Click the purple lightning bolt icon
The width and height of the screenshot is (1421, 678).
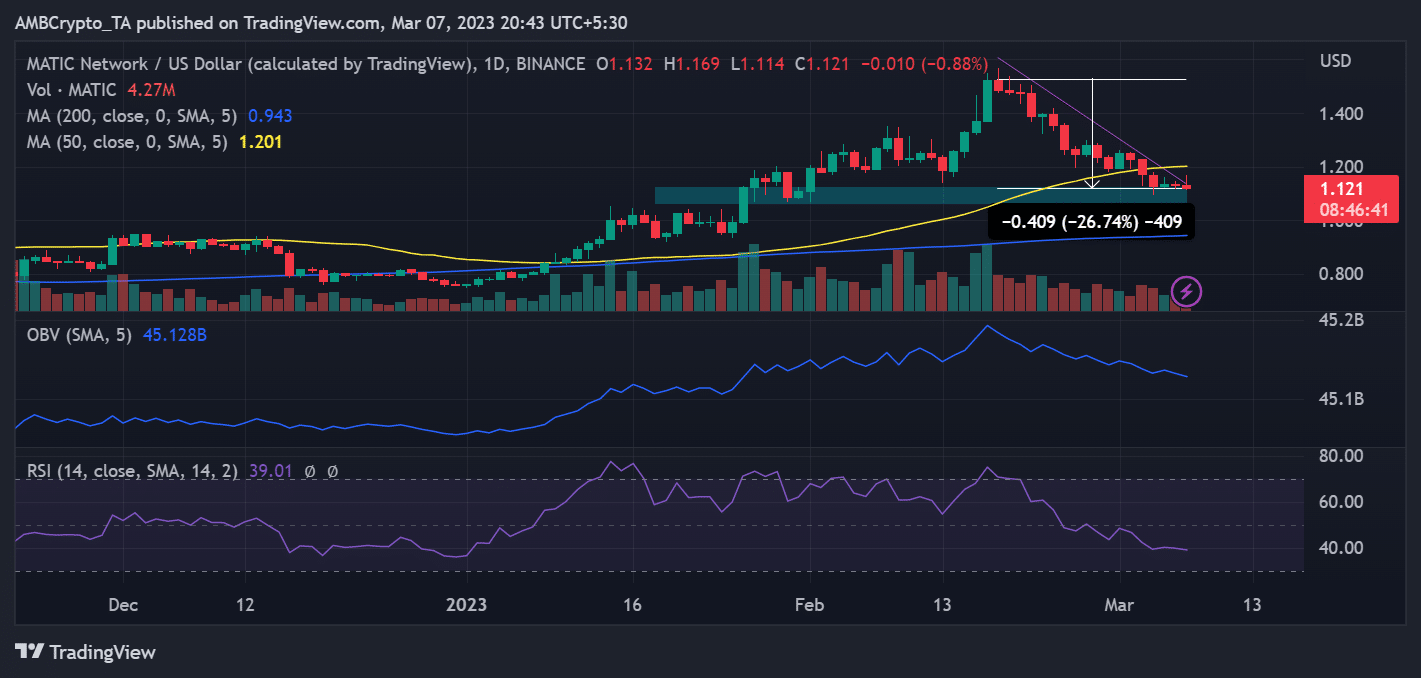click(x=1187, y=292)
